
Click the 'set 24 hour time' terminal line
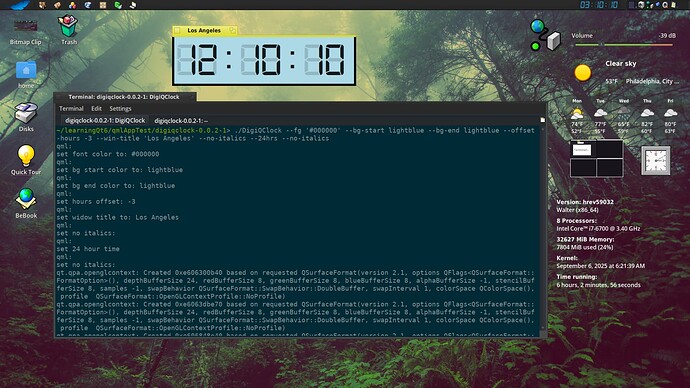pos(88,249)
